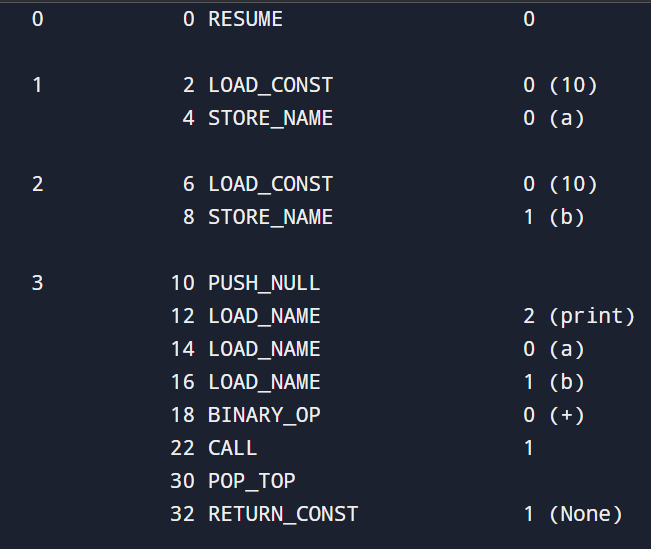Click byte offset 30 before POP_TOP

183,481
